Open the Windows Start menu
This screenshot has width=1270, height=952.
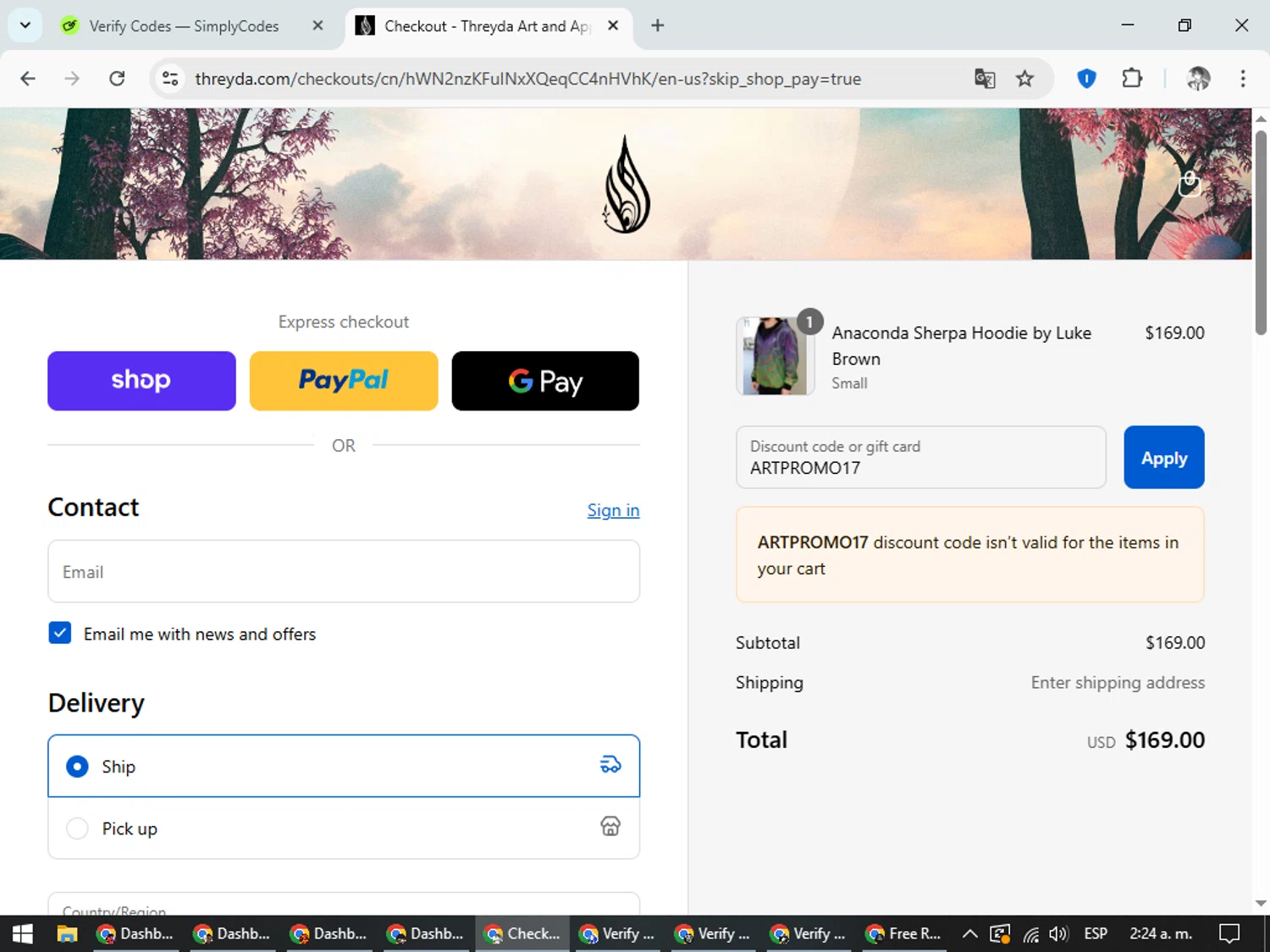pos(23,933)
